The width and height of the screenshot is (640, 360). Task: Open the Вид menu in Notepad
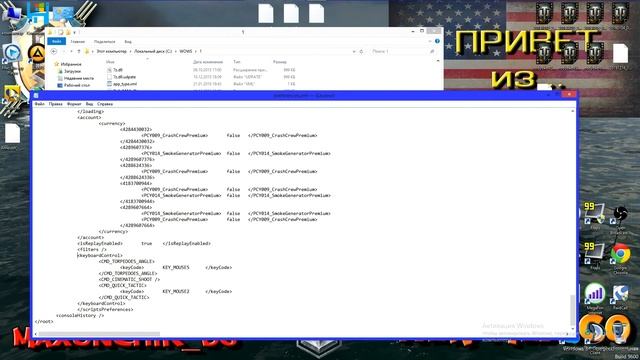pyautogui.click(x=89, y=104)
